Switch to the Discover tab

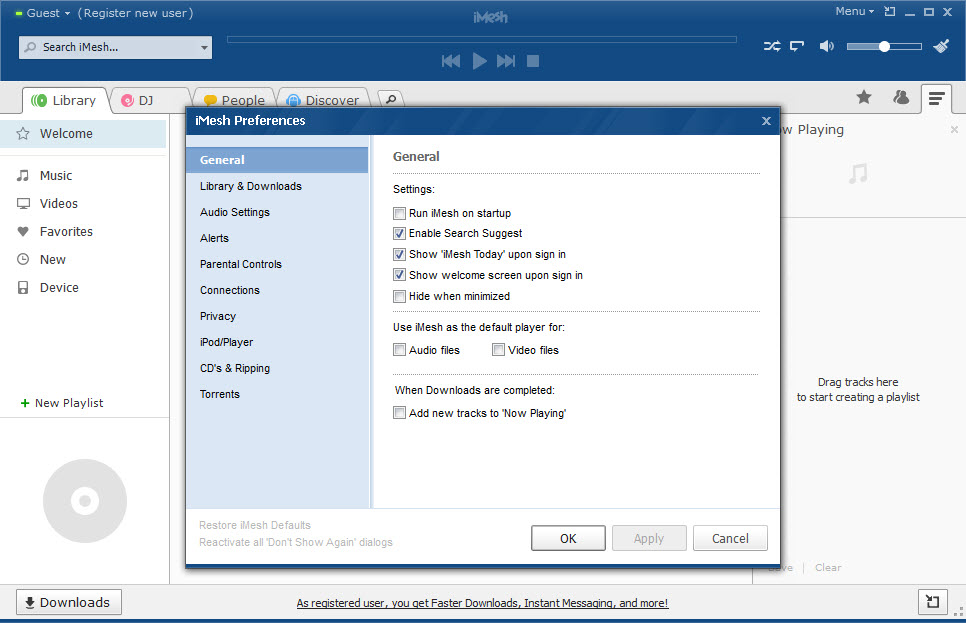pos(323,100)
